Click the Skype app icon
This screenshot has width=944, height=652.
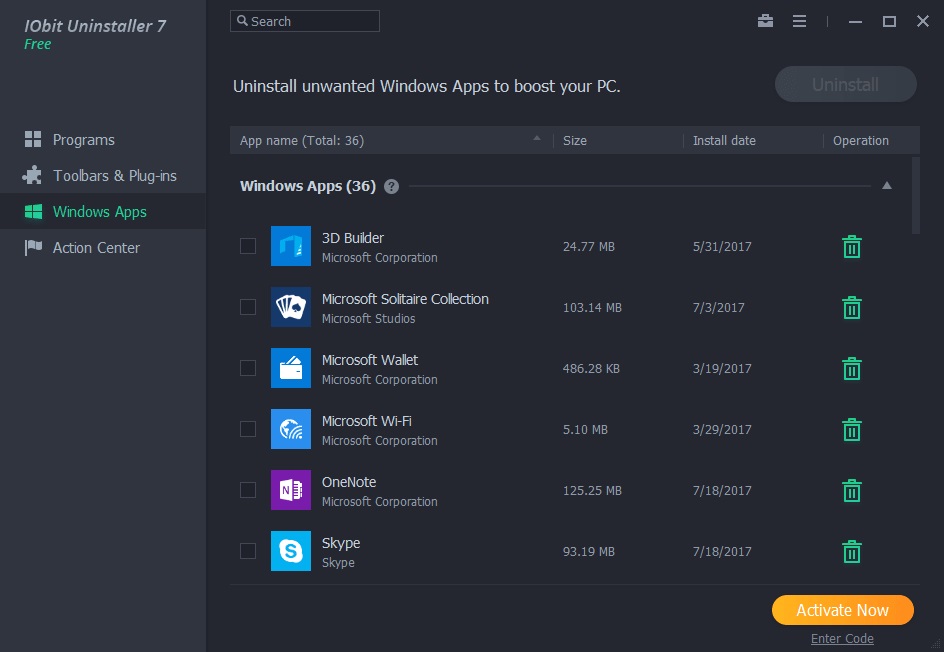pos(291,551)
